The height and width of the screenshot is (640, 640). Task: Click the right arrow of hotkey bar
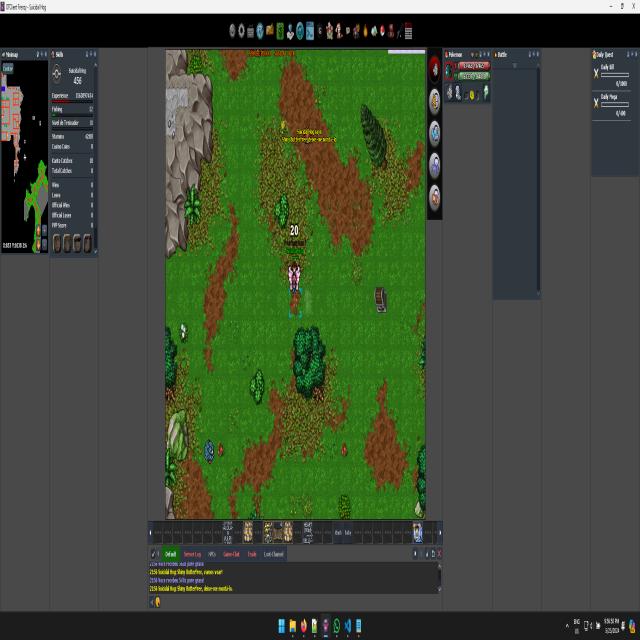click(x=440, y=533)
